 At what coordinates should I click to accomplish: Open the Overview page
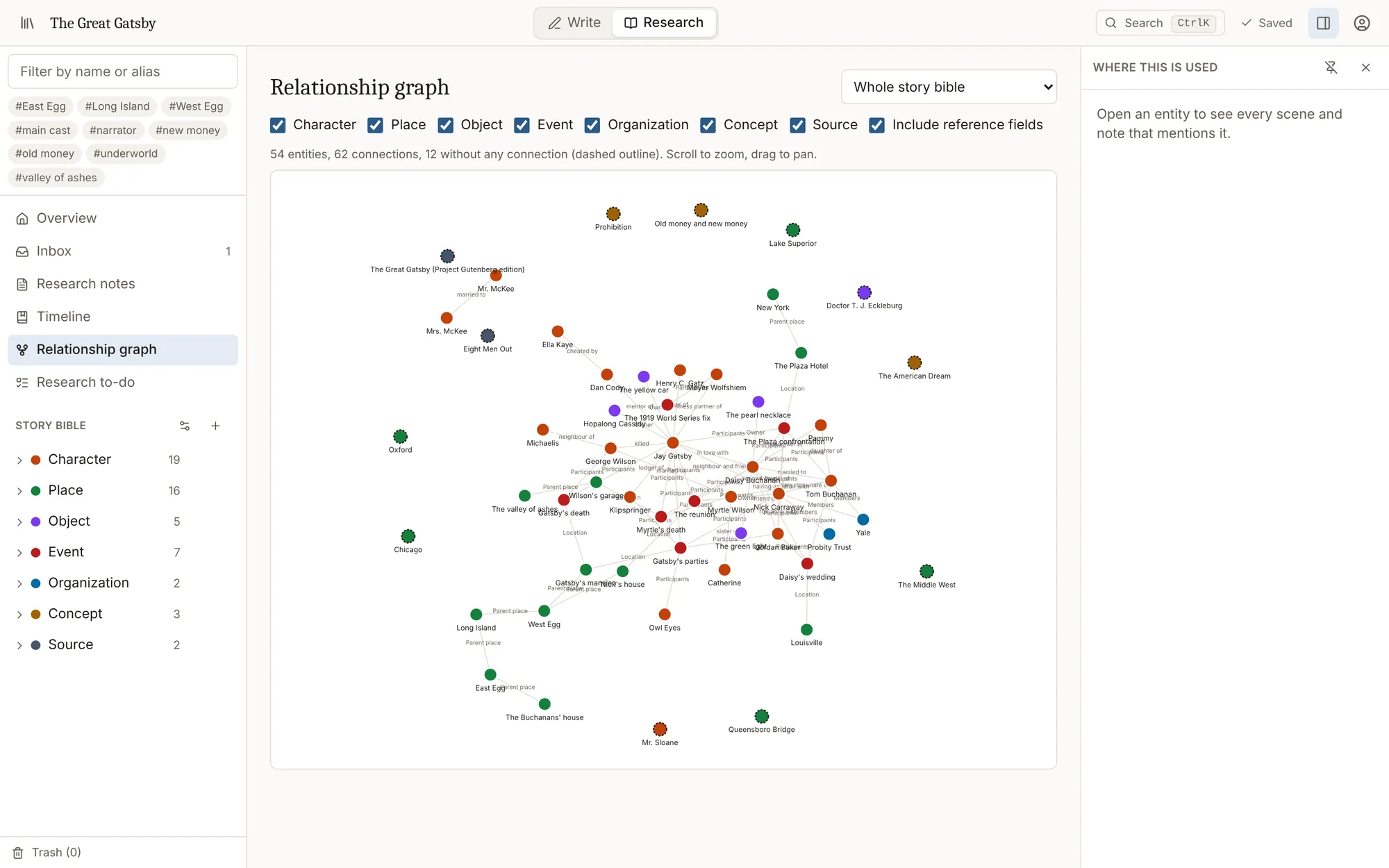click(123, 218)
